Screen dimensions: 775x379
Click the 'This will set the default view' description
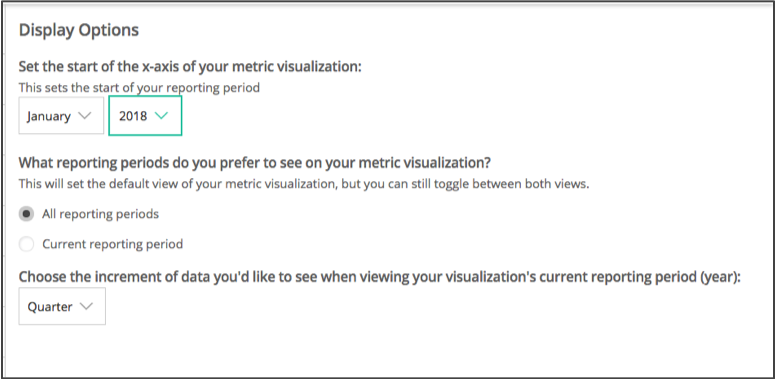point(304,184)
